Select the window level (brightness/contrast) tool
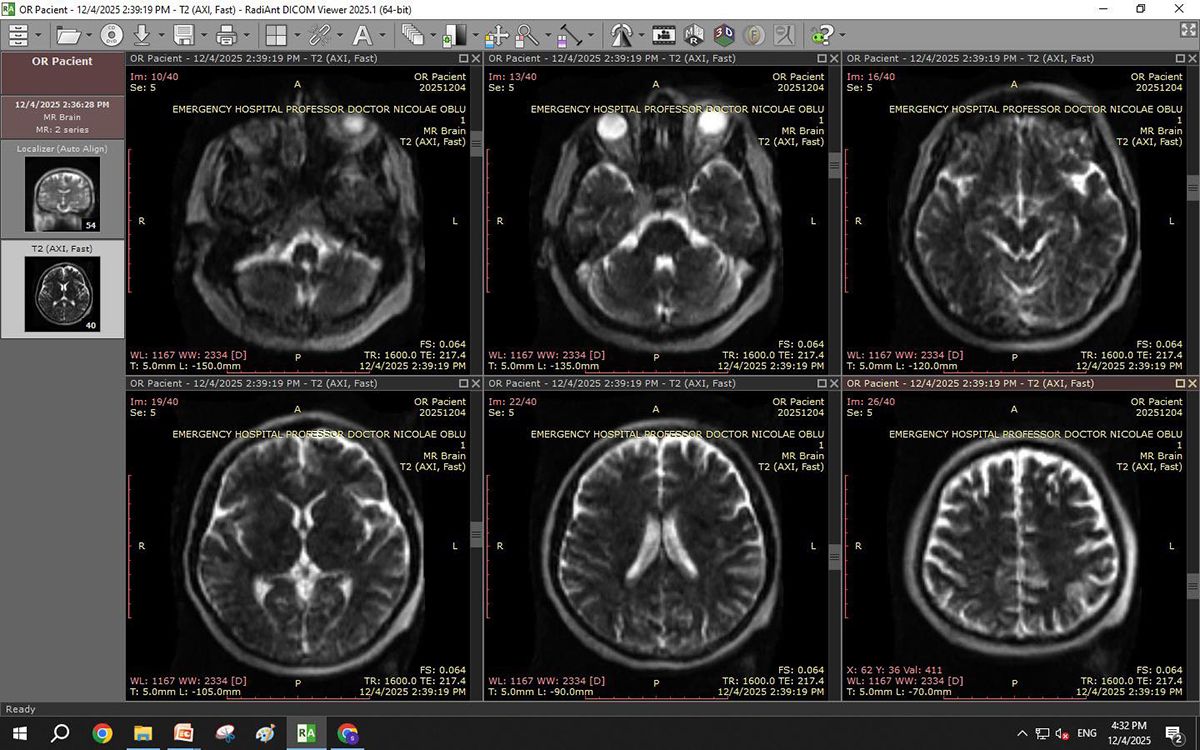Viewport: 1200px width, 750px height. coord(454,36)
